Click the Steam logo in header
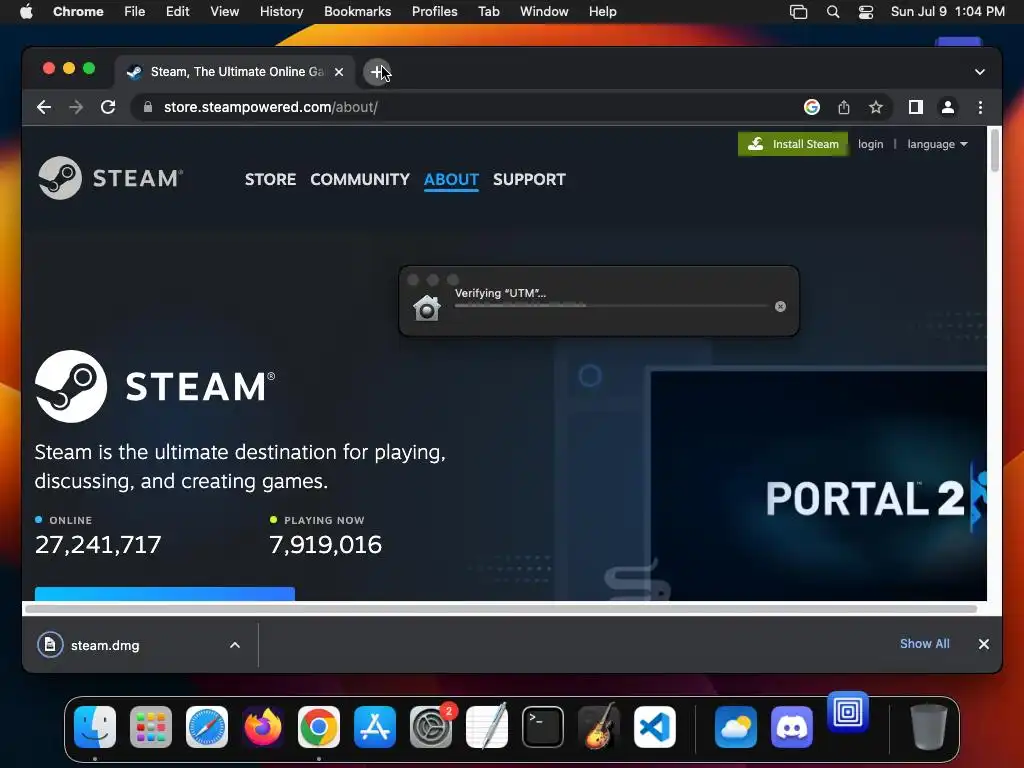The image size is (1024, 768). point(110,178)
